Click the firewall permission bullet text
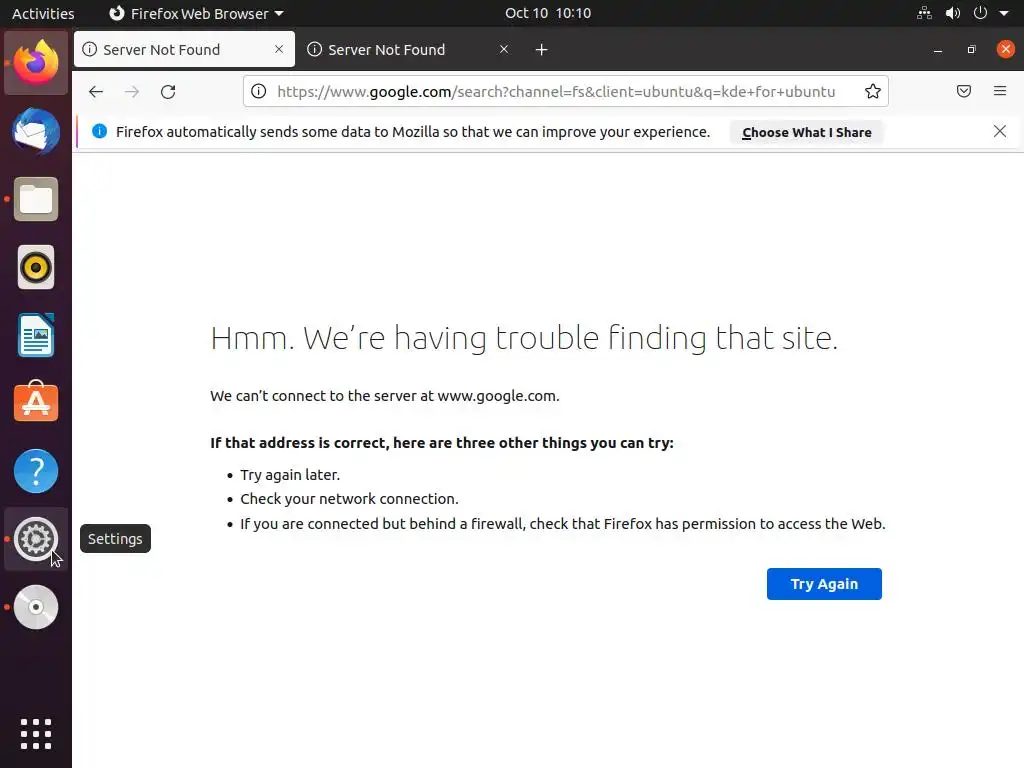Viewport: 1024px width, 768px height. (x=563, y=524)
